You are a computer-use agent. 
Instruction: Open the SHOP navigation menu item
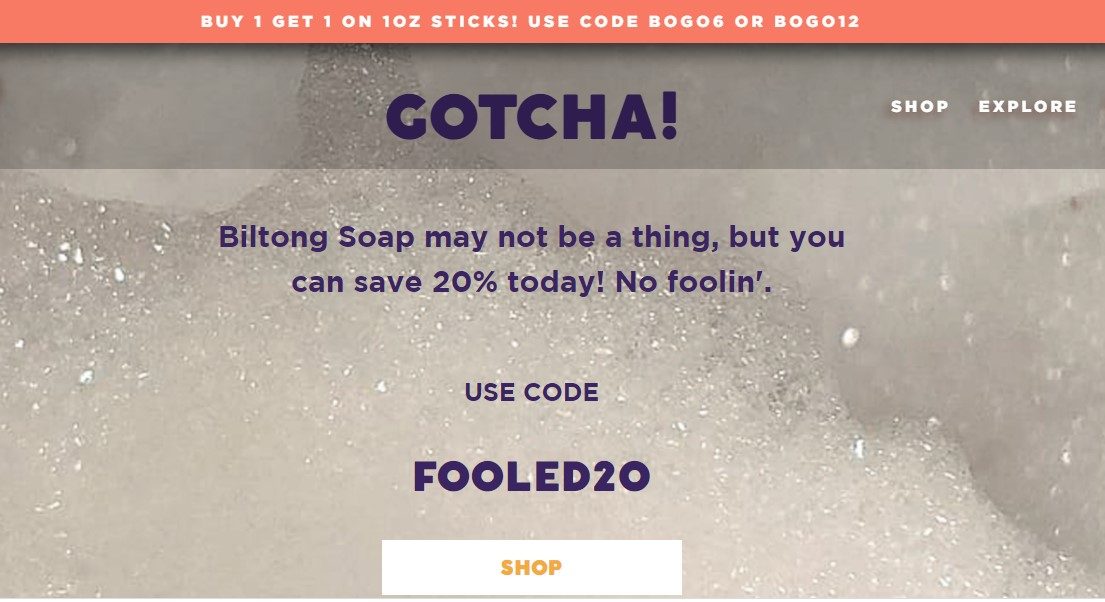click(x=920, y=106)
